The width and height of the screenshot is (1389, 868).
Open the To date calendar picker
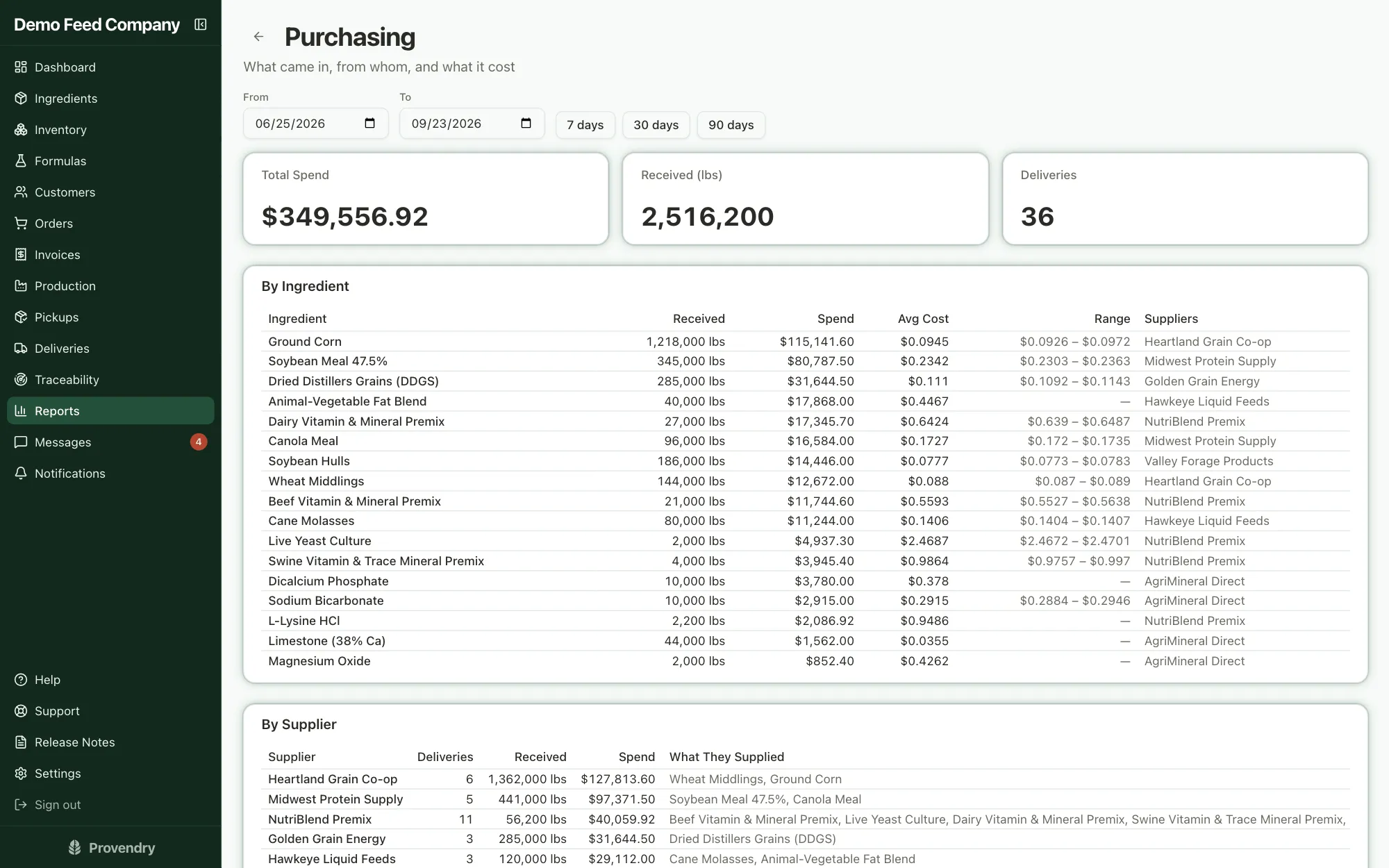[x=526, y=123]
